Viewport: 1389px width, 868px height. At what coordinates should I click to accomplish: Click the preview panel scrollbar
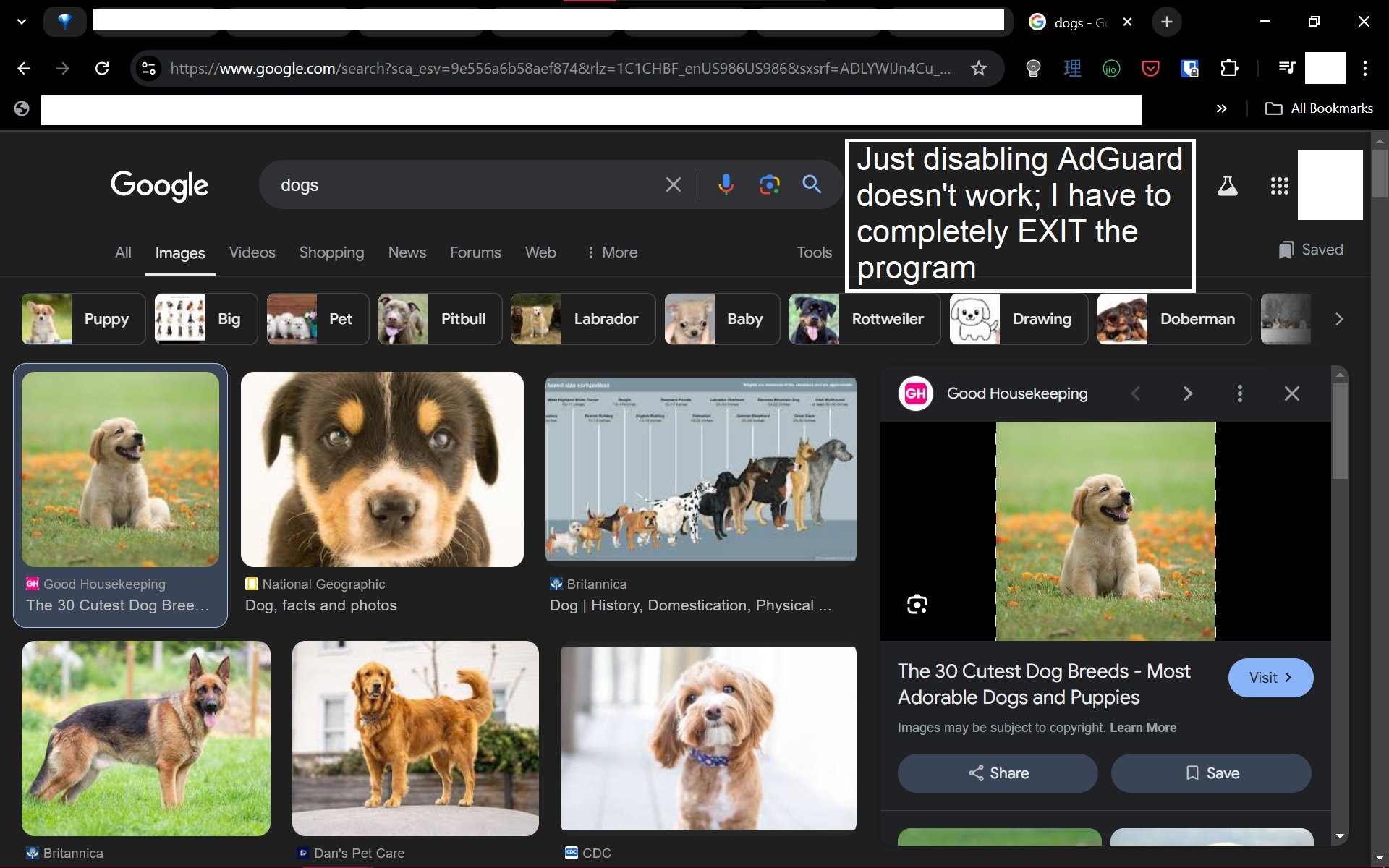click(x=1340, y=430)
